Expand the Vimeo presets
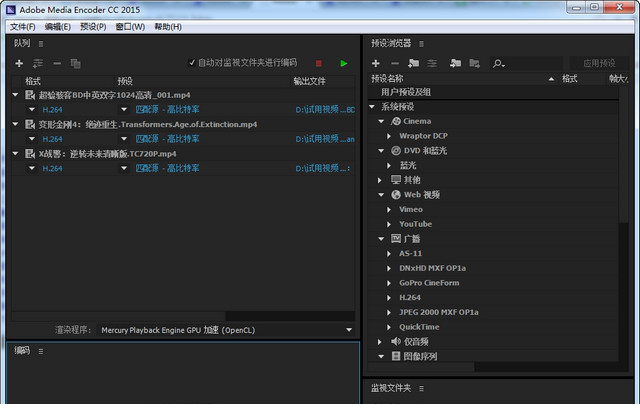 coord(389,209)
